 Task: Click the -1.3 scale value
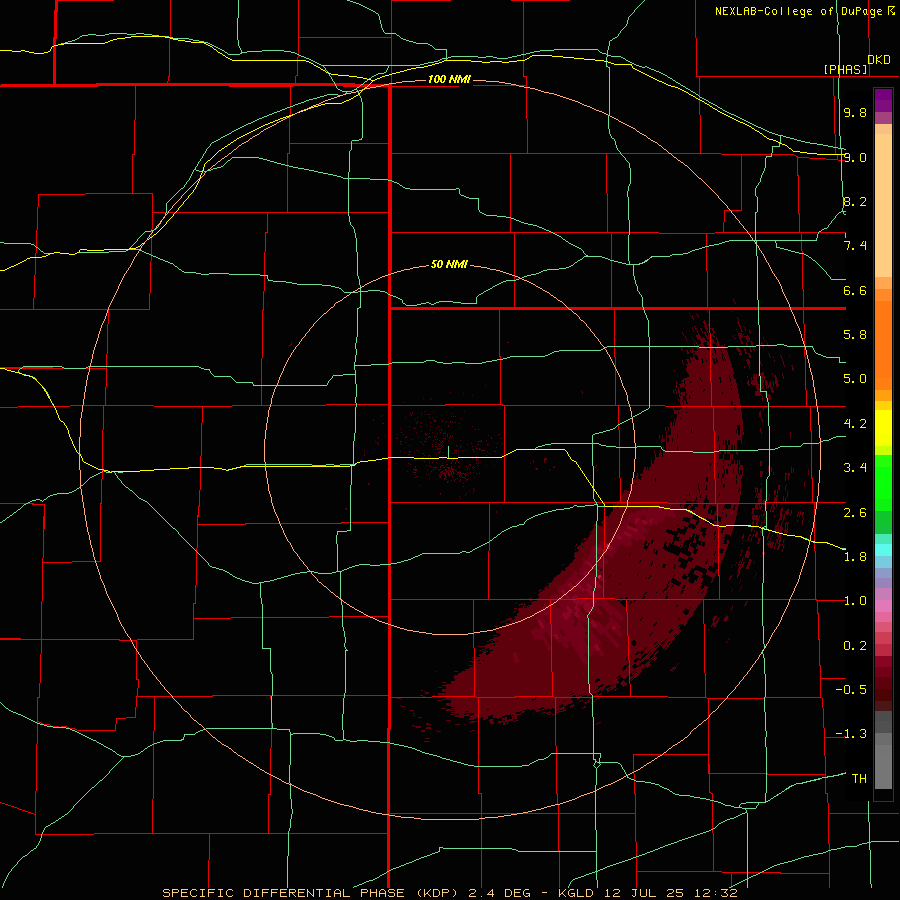click(x=851, y=734)
